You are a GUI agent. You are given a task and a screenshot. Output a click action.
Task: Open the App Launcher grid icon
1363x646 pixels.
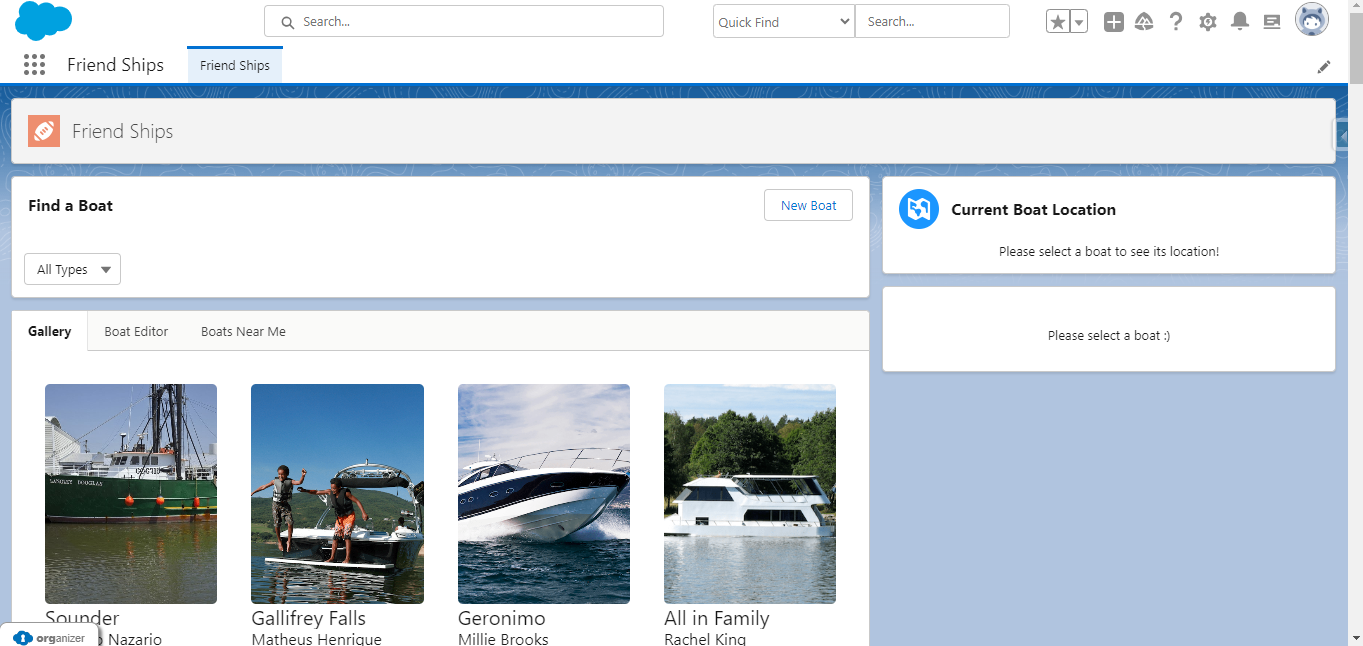[x=35, y=65]
